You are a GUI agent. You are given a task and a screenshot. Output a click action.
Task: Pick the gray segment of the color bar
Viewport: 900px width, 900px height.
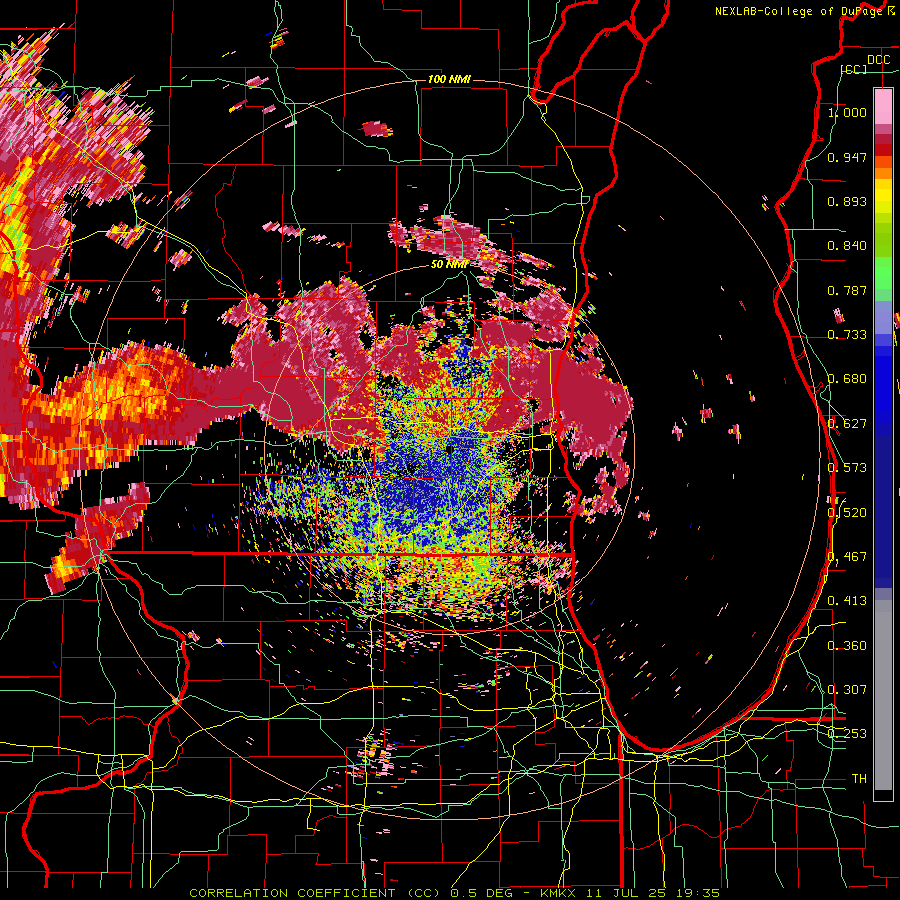[883, 695]
